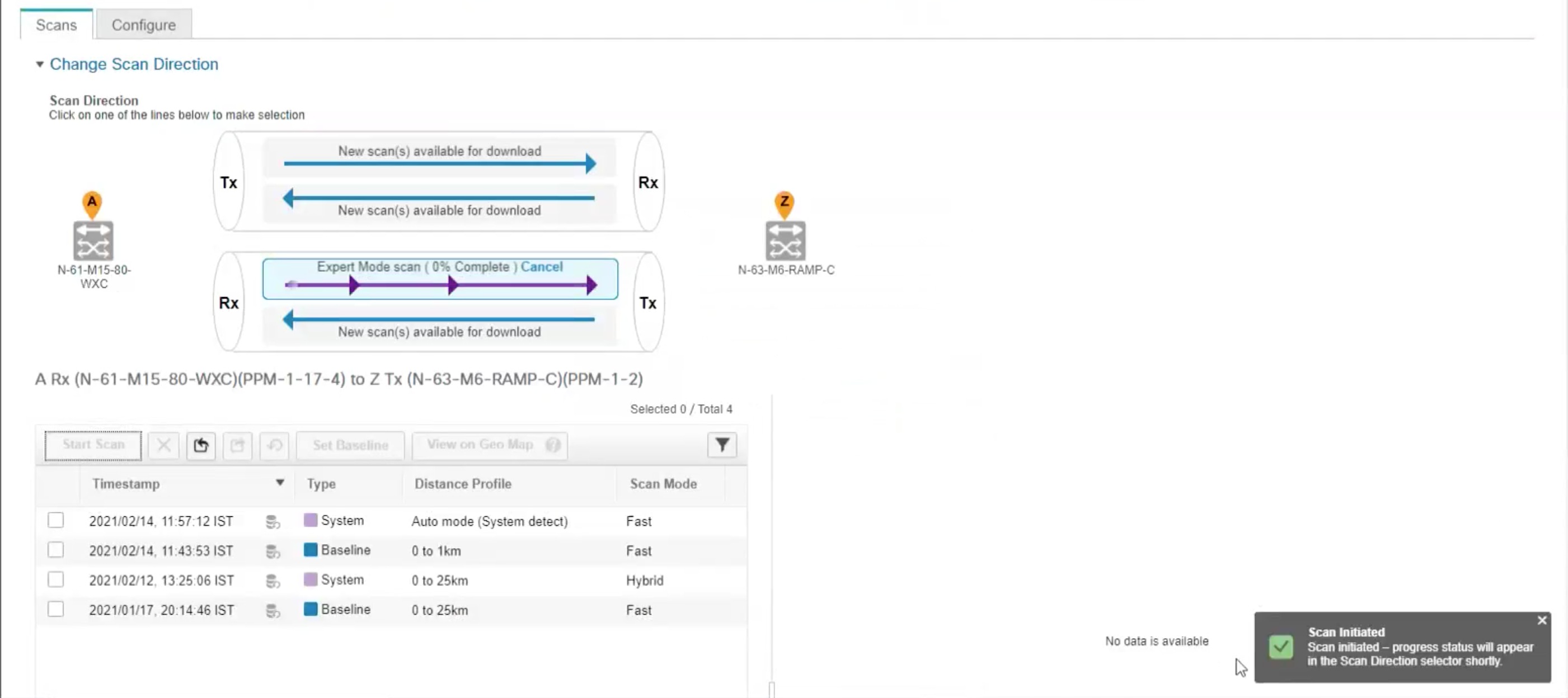This screenshot has width=1568, height=698.
Task: Click the delete X icon in toolbar
Action: (x=164, y=445)
